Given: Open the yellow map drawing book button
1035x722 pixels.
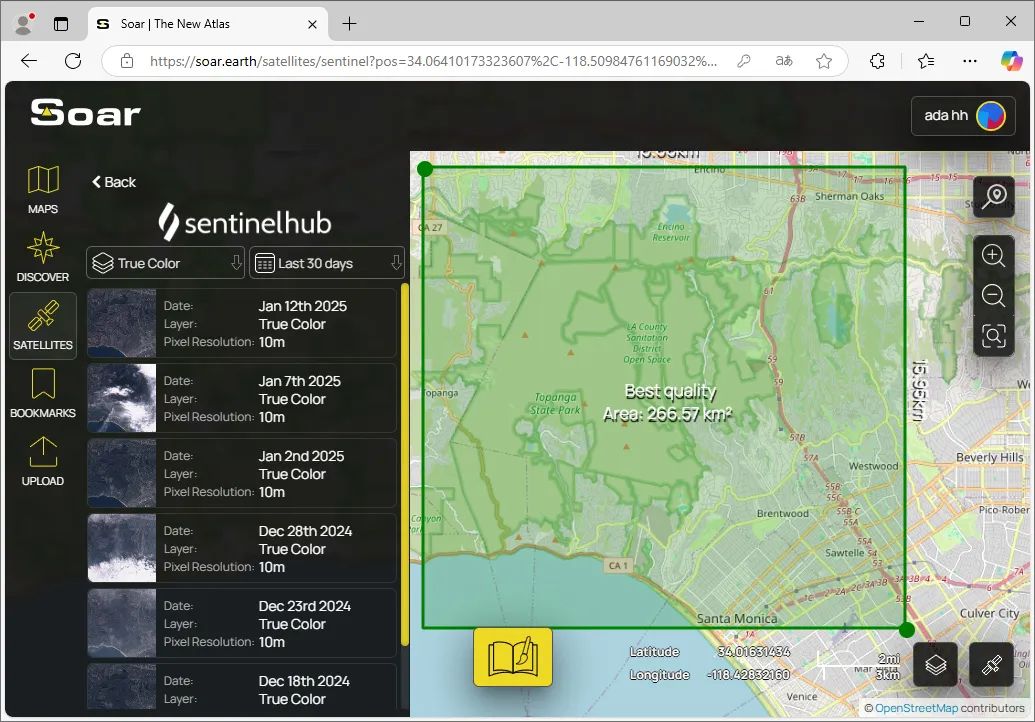Looking at the screenshot, I should coord(513,657).
